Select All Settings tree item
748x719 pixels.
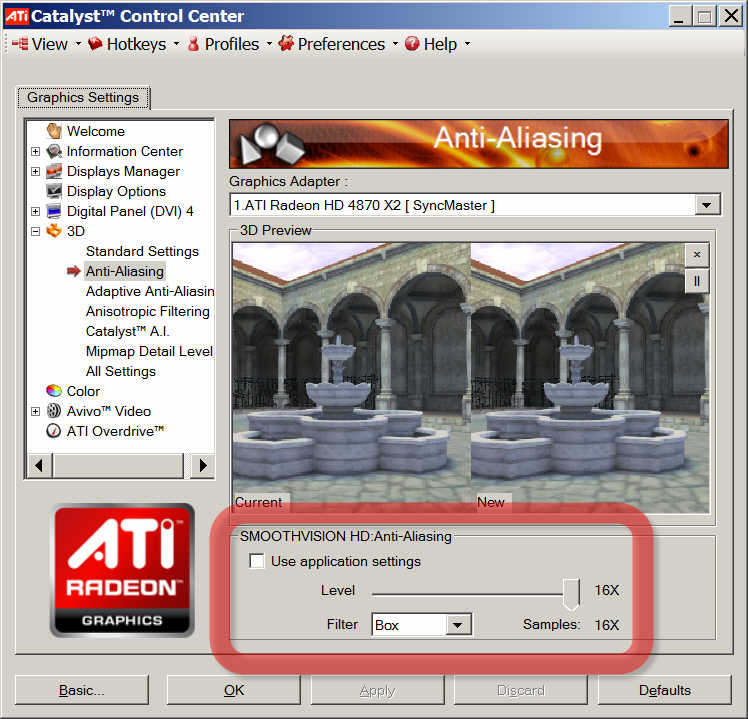121,371
